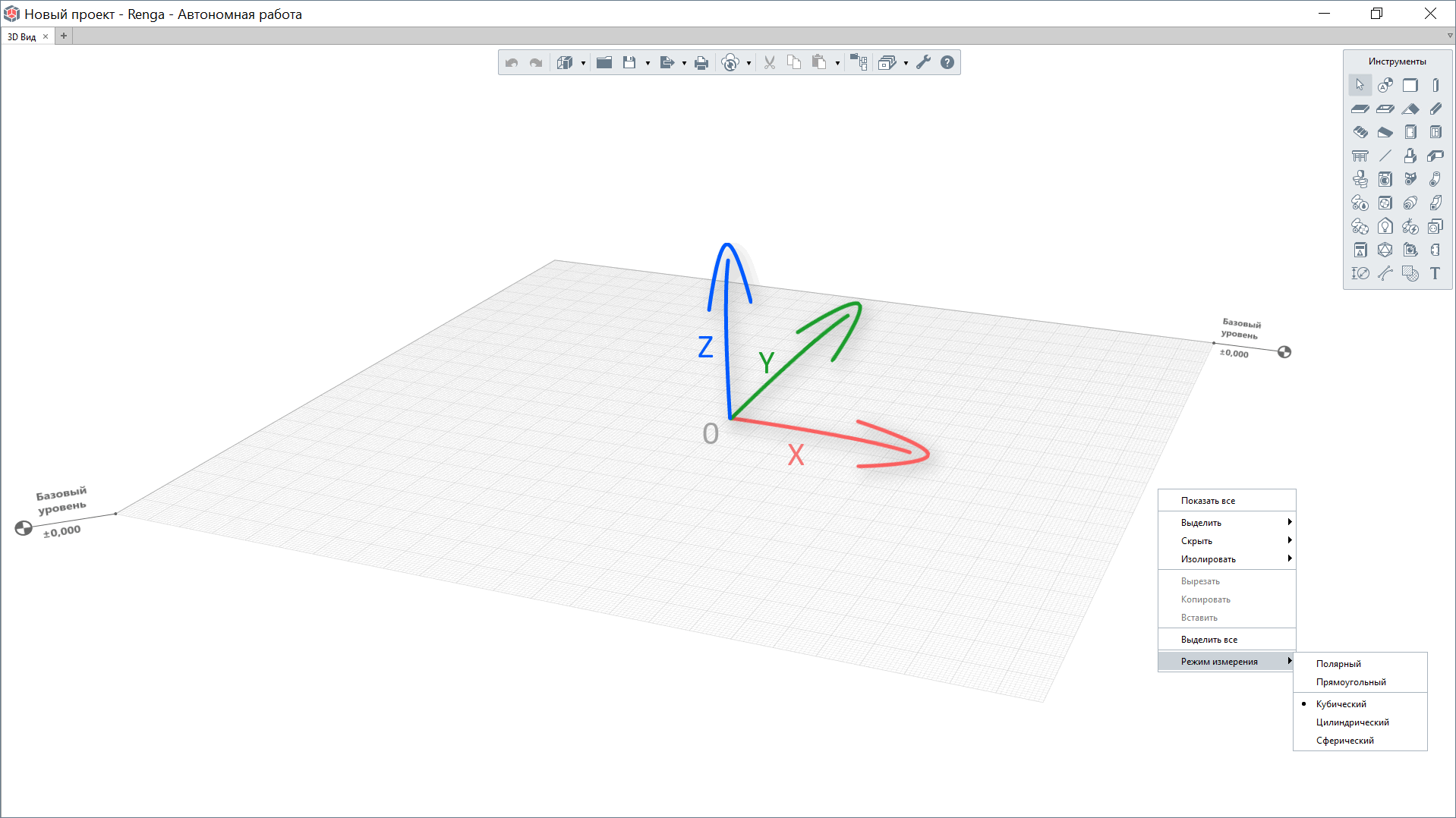Close the 3D Вид tab
1456x818 pixels.
click(x=46, y=36)
